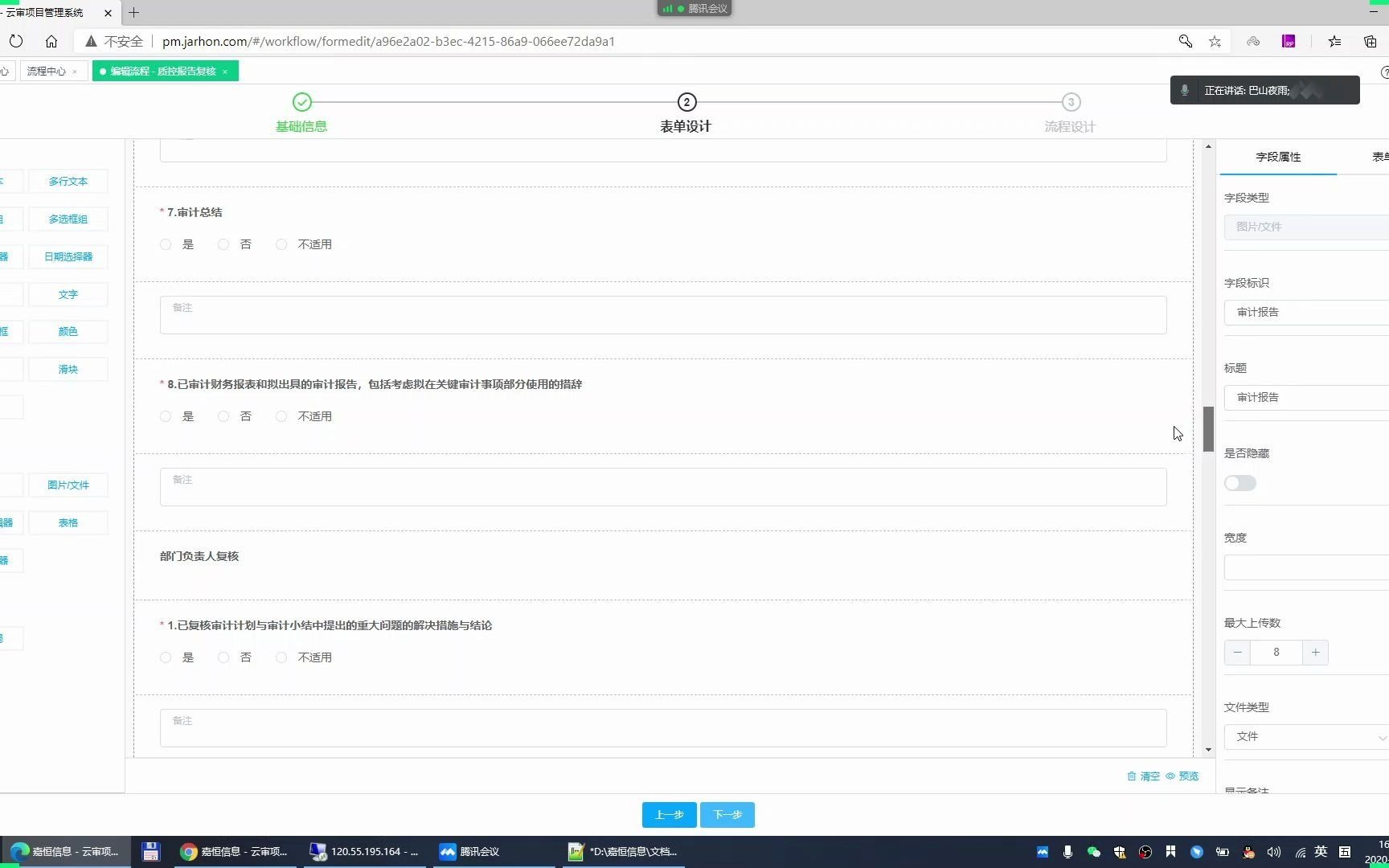Viewport: 1389px width, 868px height.
Task: Select 是 for question 8 审计报告
Action: (x=166, y=416)
